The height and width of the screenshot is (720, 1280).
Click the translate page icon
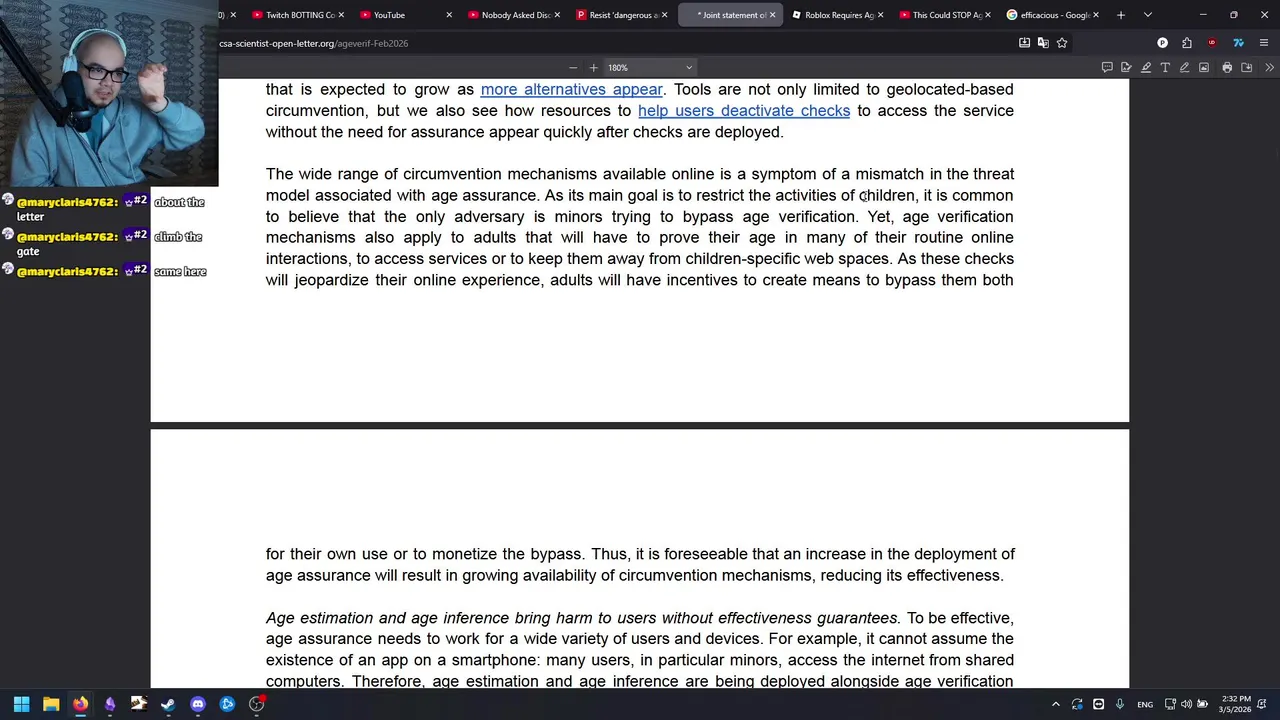1043,43
